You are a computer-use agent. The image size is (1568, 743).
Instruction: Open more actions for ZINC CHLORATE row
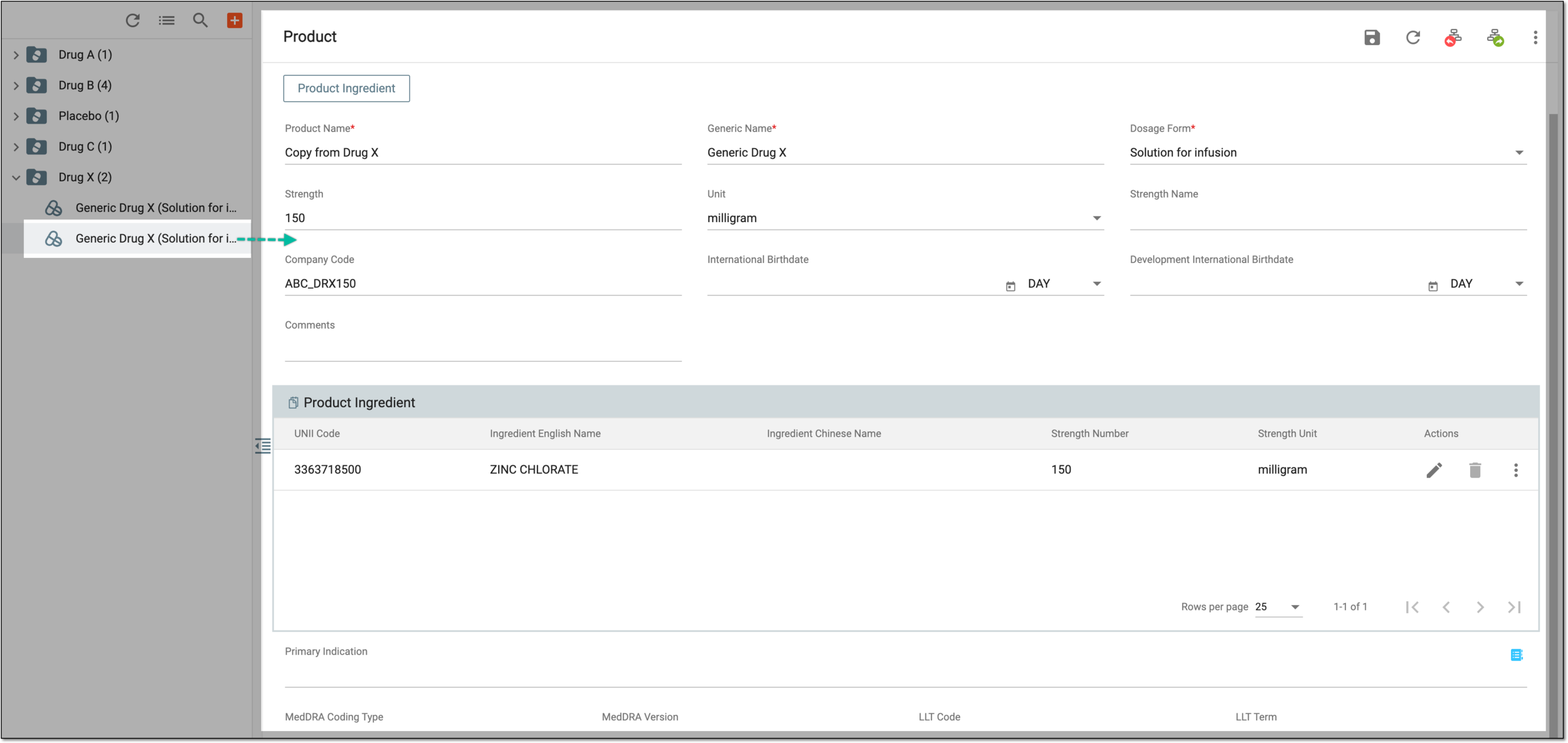pos(1516,470)
